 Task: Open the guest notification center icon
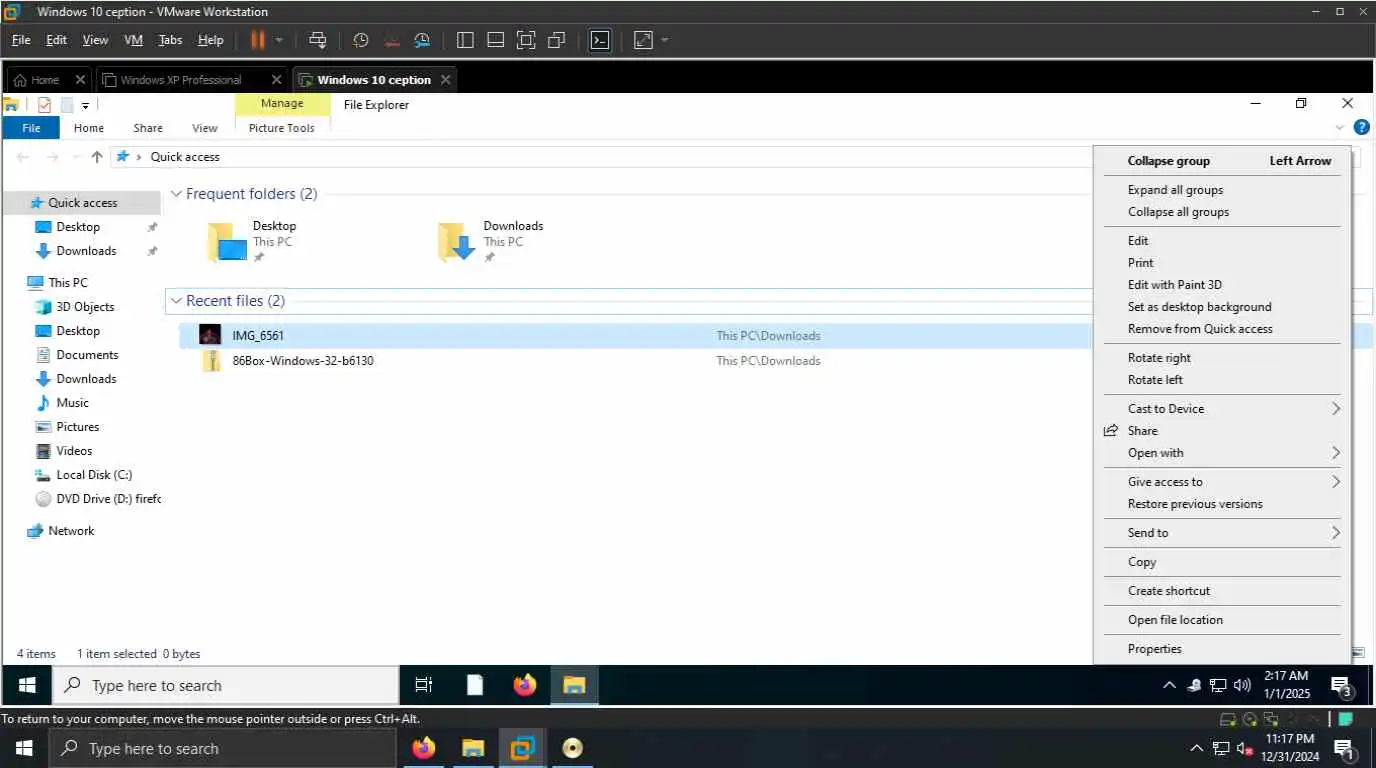(x=1342, y=686)
